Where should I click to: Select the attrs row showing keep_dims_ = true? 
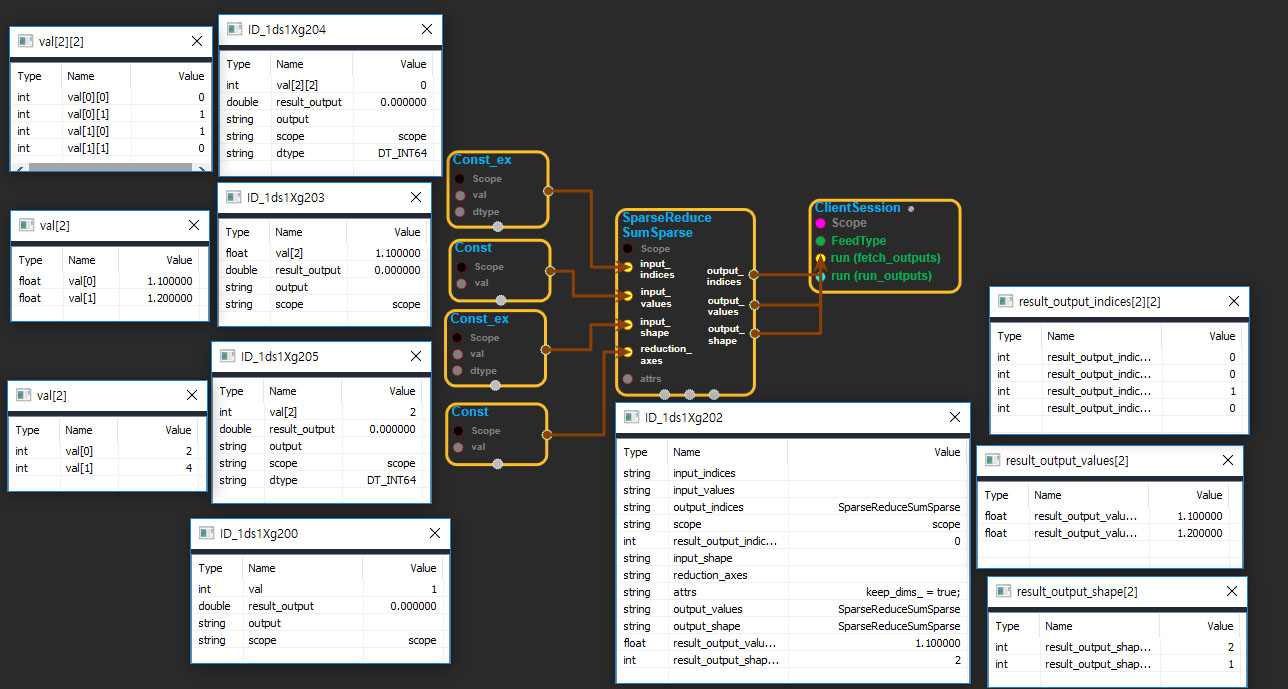(x=790, y=592)
